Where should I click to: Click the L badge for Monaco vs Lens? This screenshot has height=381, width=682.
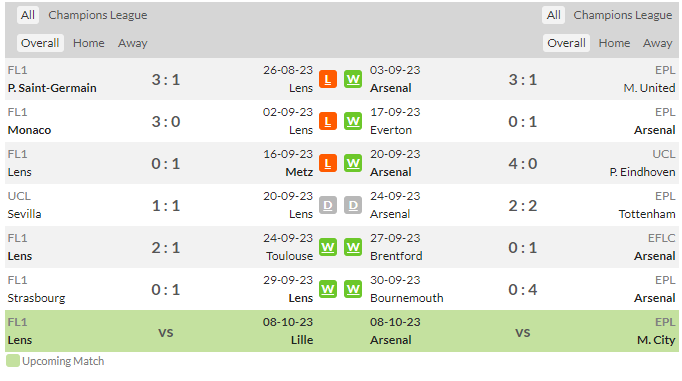(x=328, y=121)
